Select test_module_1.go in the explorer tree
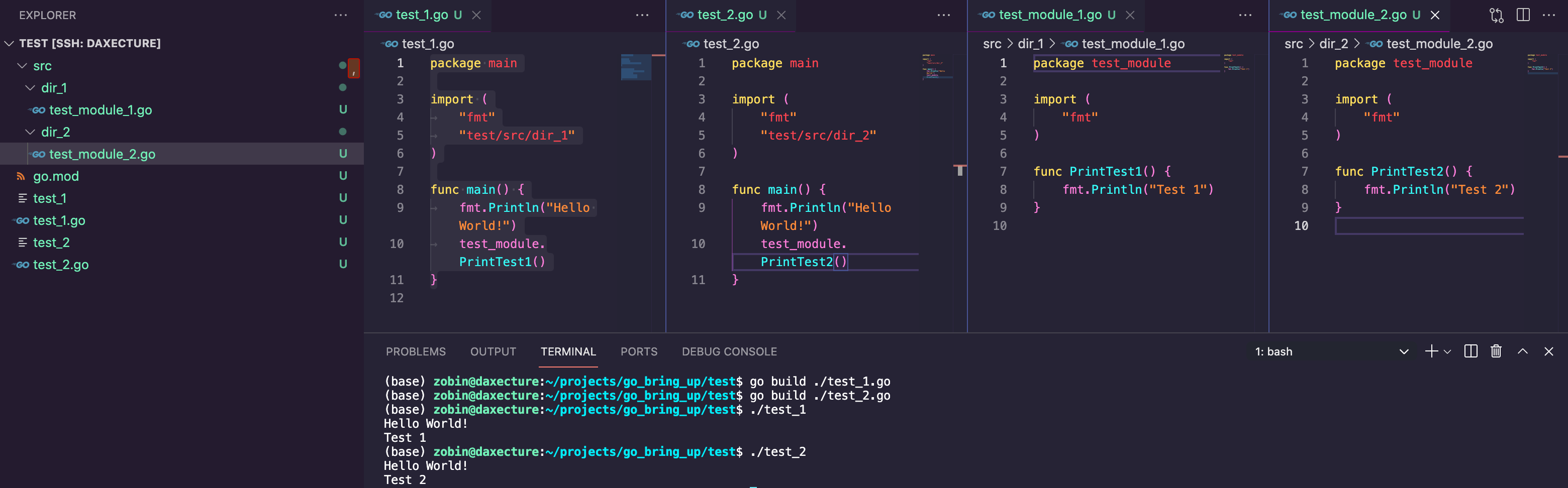Image resolution: width=1568 pixels, height=488 pixels. coord(101,110)
